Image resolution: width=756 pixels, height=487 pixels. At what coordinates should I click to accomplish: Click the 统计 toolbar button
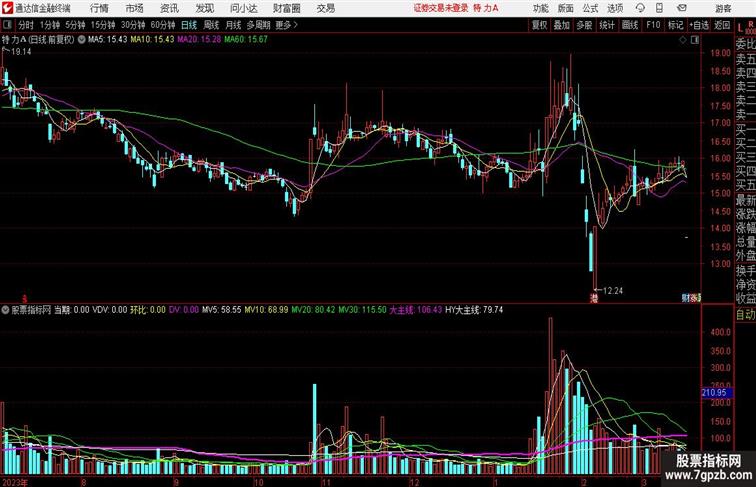(607, 25)
